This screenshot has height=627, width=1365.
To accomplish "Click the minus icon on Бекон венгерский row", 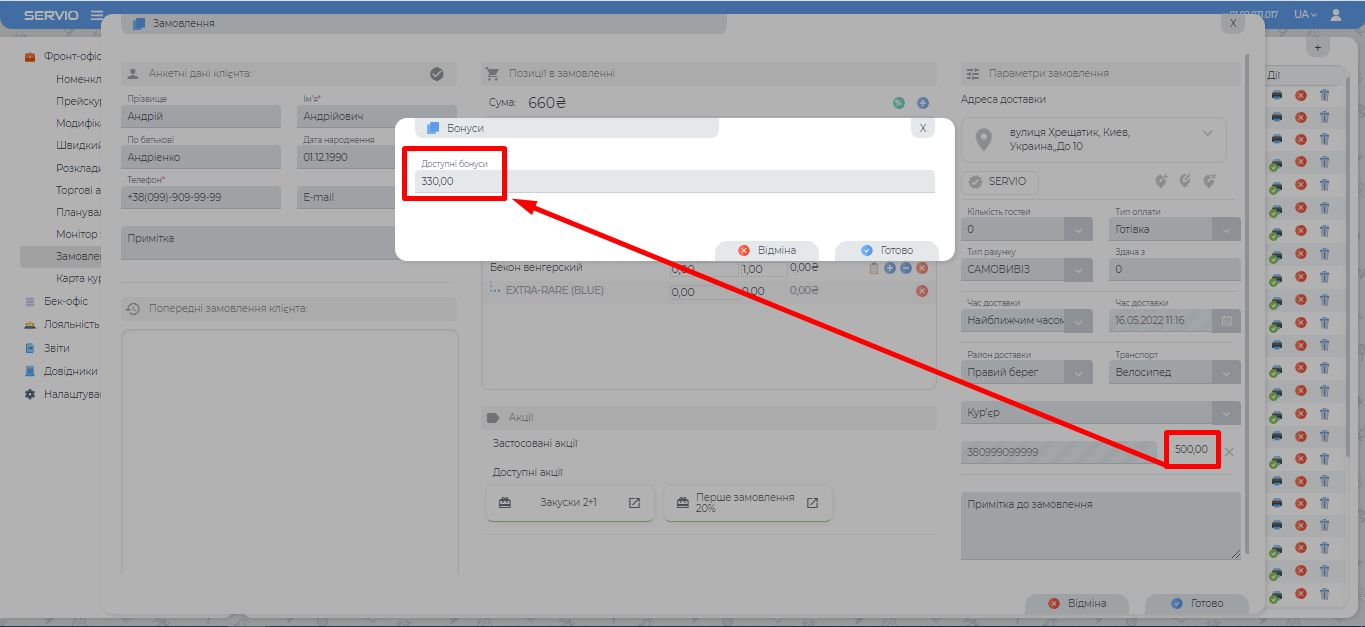I will (906, 268).
